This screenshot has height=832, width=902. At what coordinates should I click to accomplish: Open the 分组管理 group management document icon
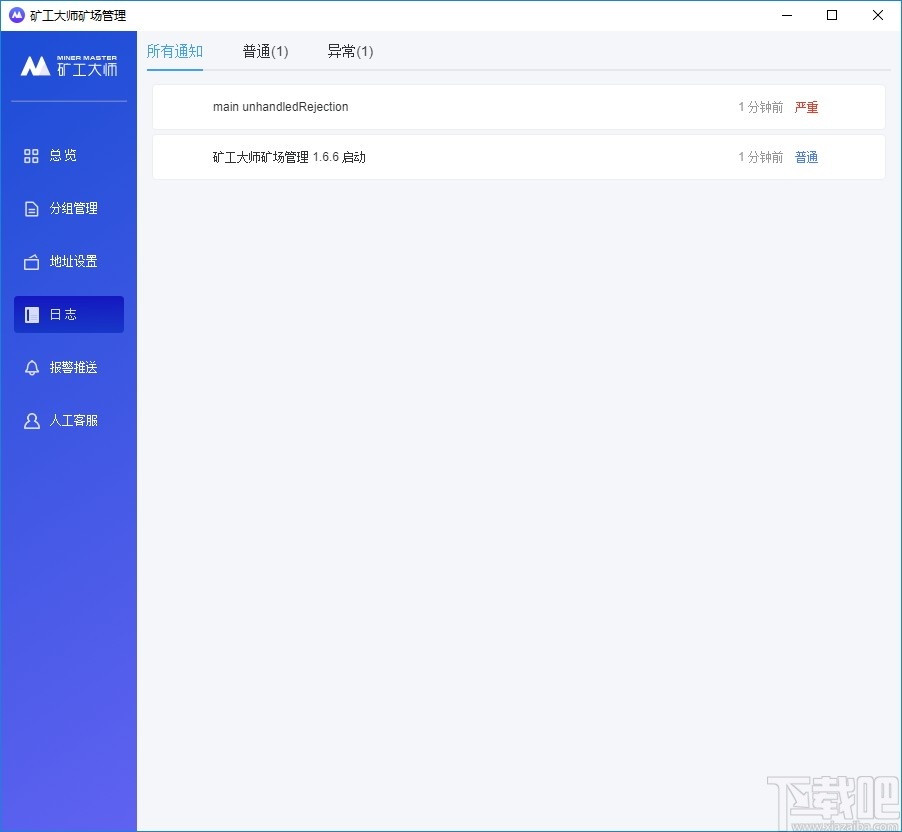(31, 208)
